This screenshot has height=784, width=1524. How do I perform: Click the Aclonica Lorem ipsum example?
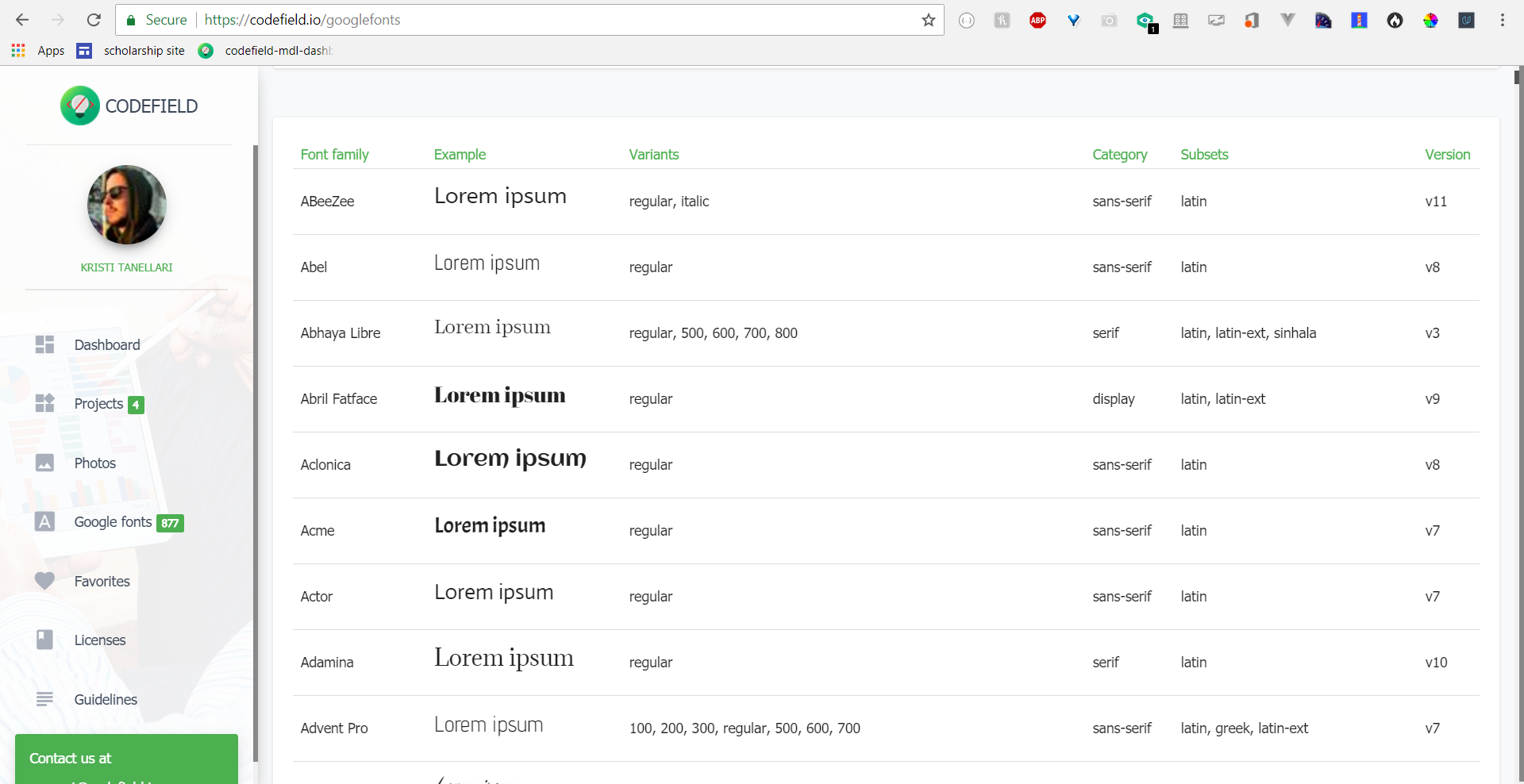tap(510, 459)
